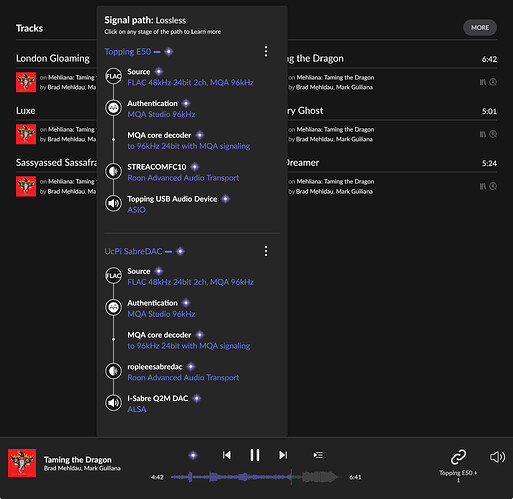Open the Topping E50 three-dot menu
Screen dimensions: 513x499
[266, 51]
